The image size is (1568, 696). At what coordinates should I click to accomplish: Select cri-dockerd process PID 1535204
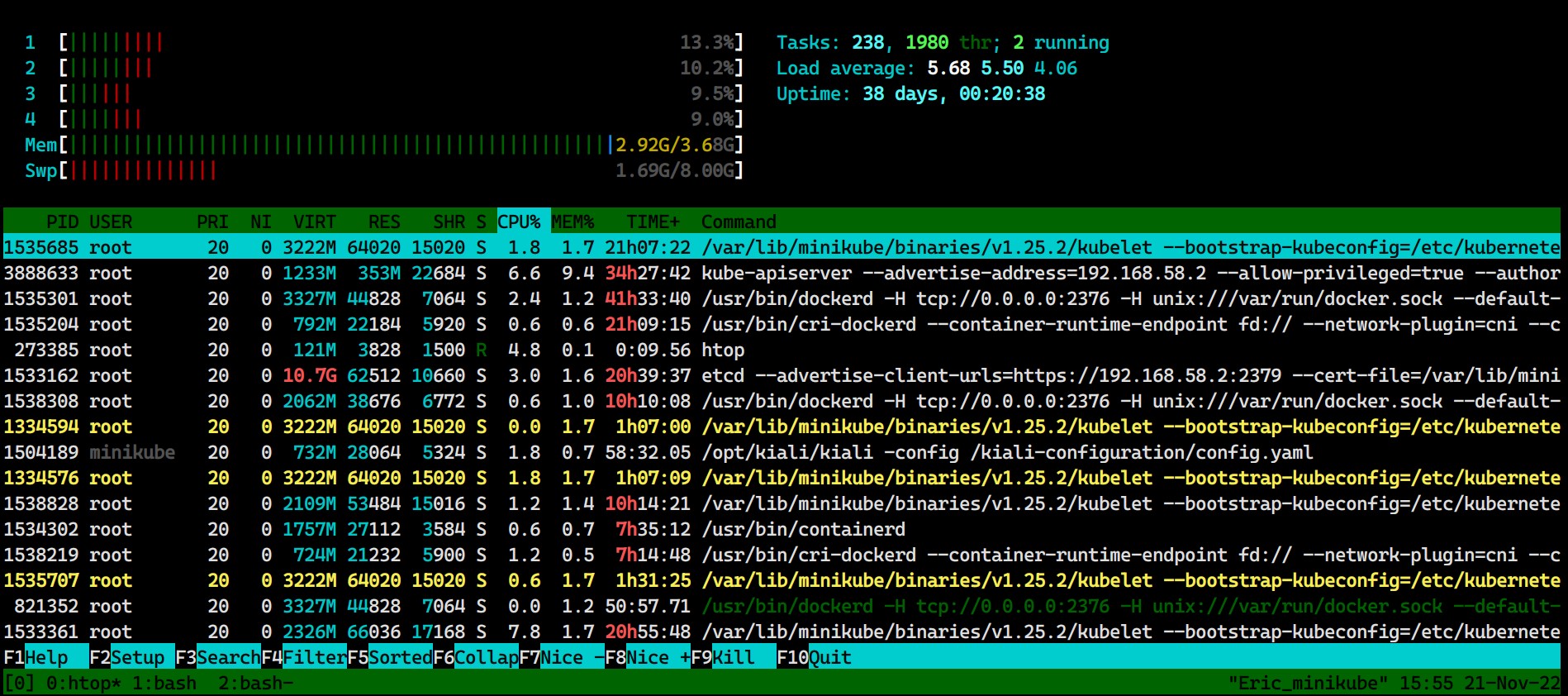pos(782,324)
